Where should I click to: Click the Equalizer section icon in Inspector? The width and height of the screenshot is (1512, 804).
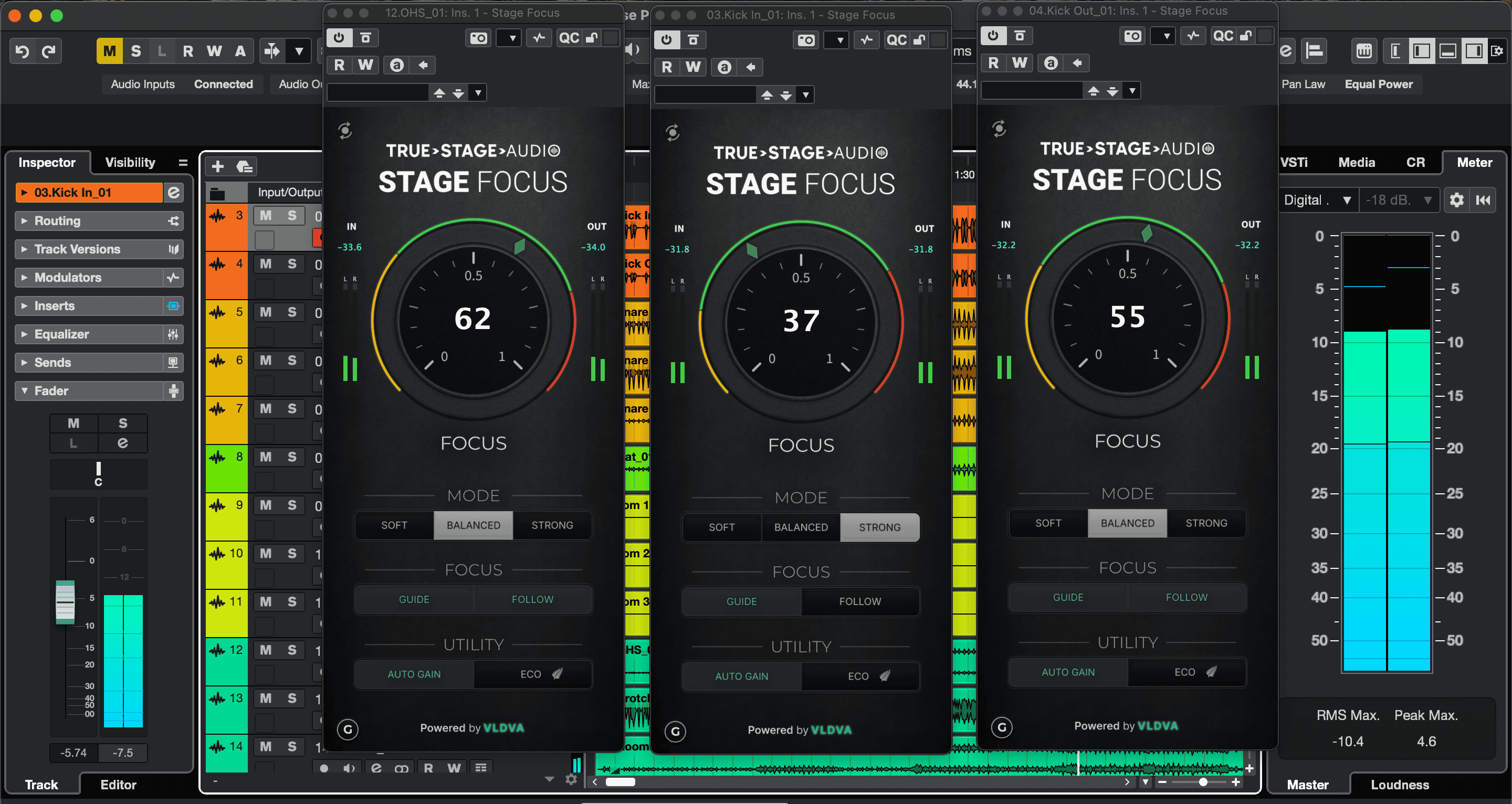click(x=173, y=334)
